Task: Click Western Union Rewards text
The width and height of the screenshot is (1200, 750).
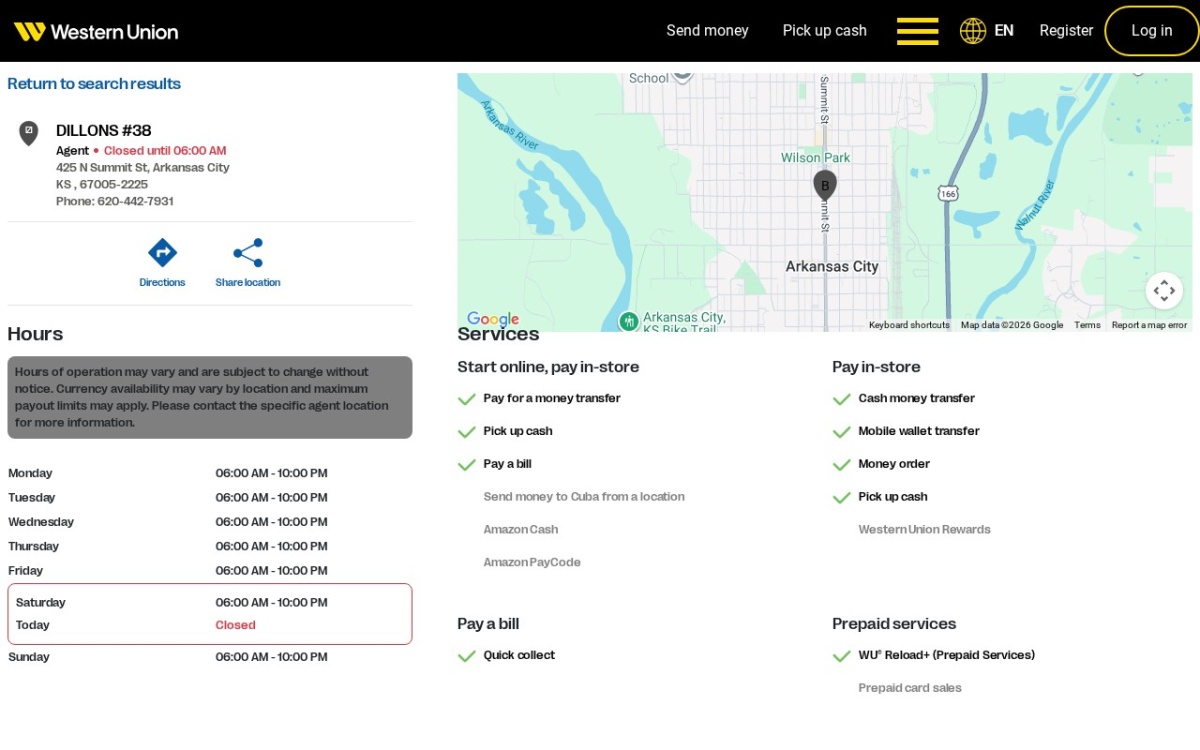Action: (x=924, y=530)
